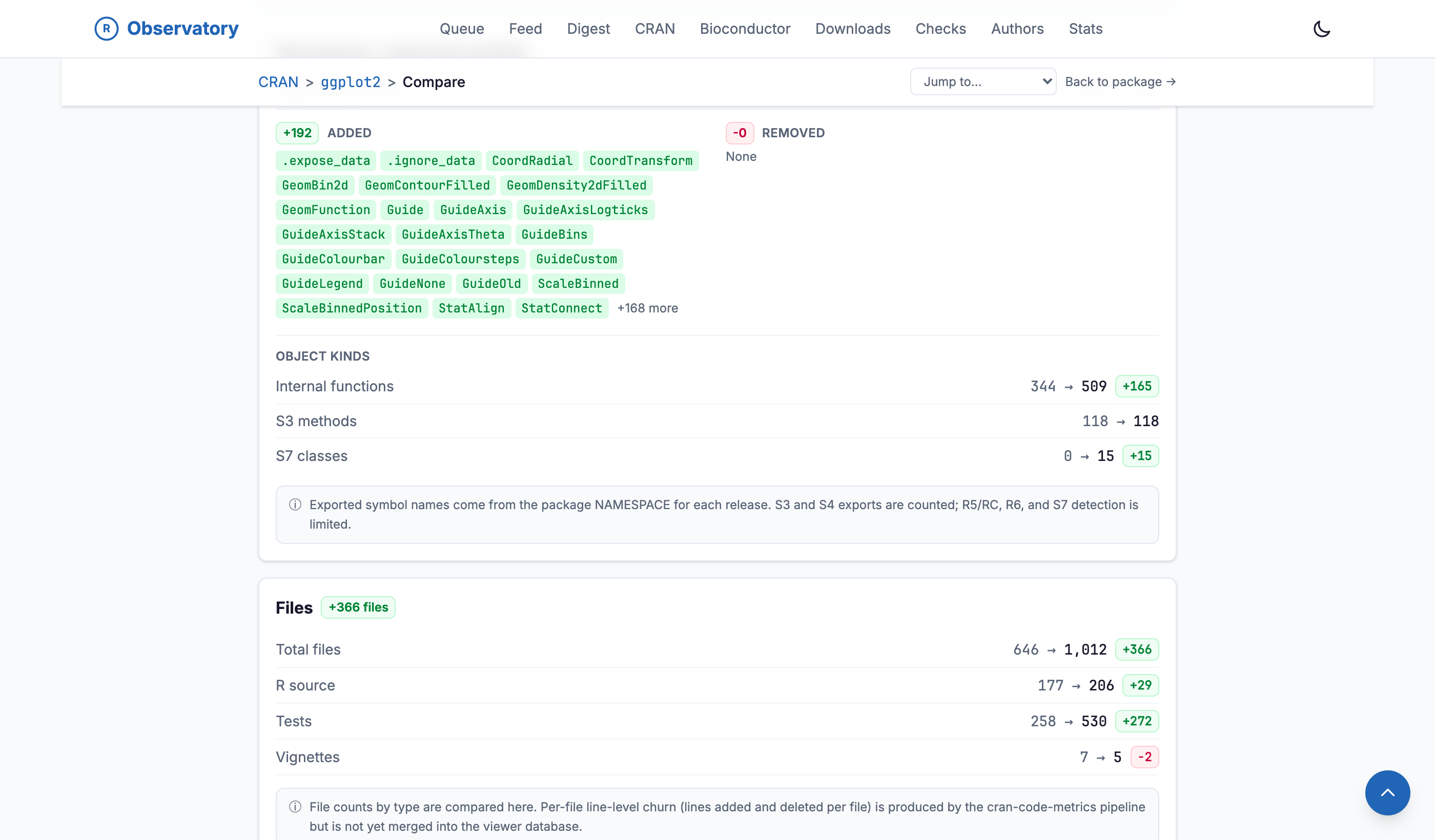The image size is (1435, 840).
Task: Click the GuideColoursteps symbol tag
Action: [x=460, y=259]
